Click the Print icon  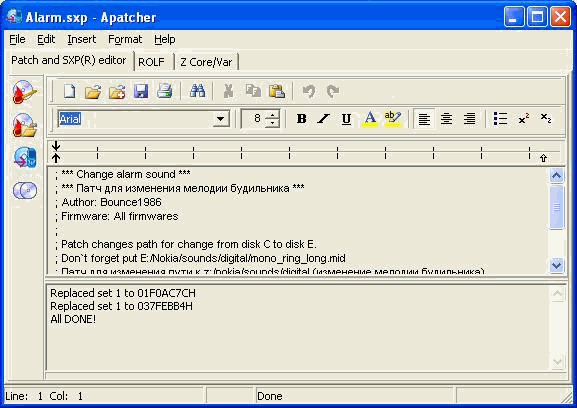164,91
